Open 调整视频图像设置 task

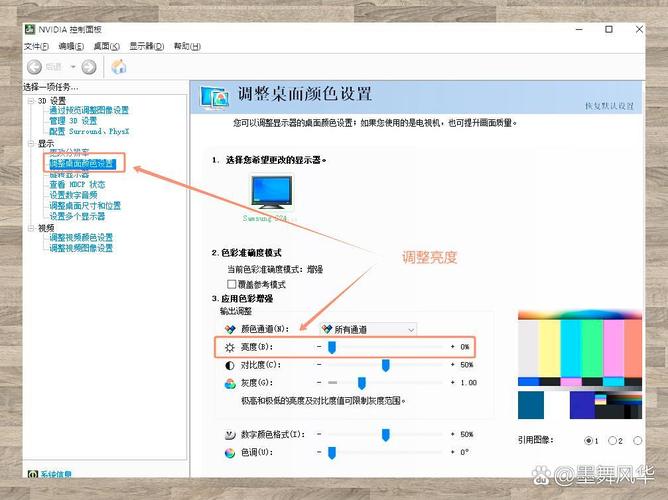[81, 248]
